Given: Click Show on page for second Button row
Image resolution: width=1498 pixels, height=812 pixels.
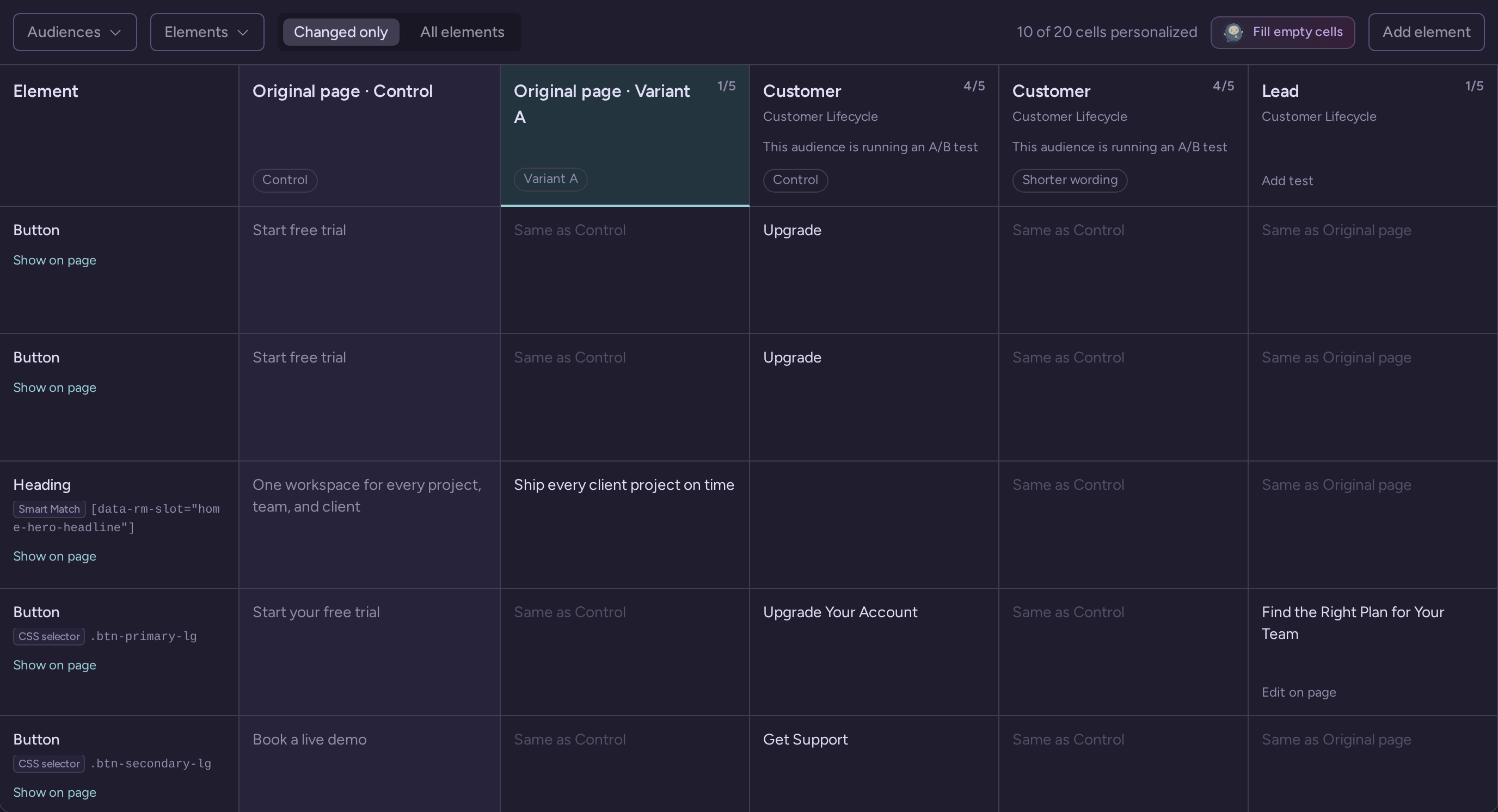Looking at the screenshot, I should pos(54,387).
